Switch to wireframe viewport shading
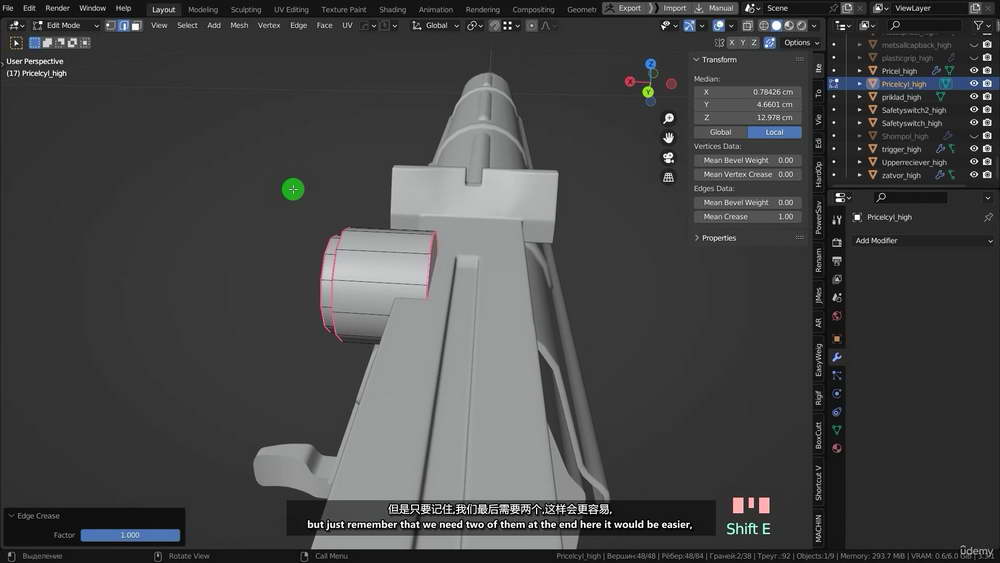The height and width of the screenshot is (563, 1000). [x=763, y=26]
